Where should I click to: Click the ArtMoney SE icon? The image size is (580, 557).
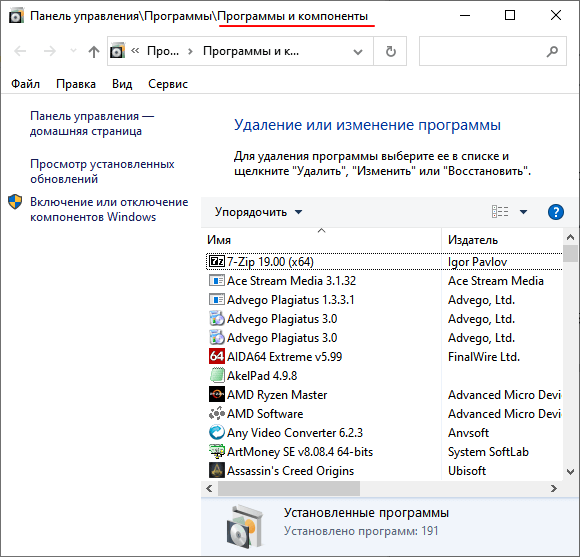tap(217, 451)
